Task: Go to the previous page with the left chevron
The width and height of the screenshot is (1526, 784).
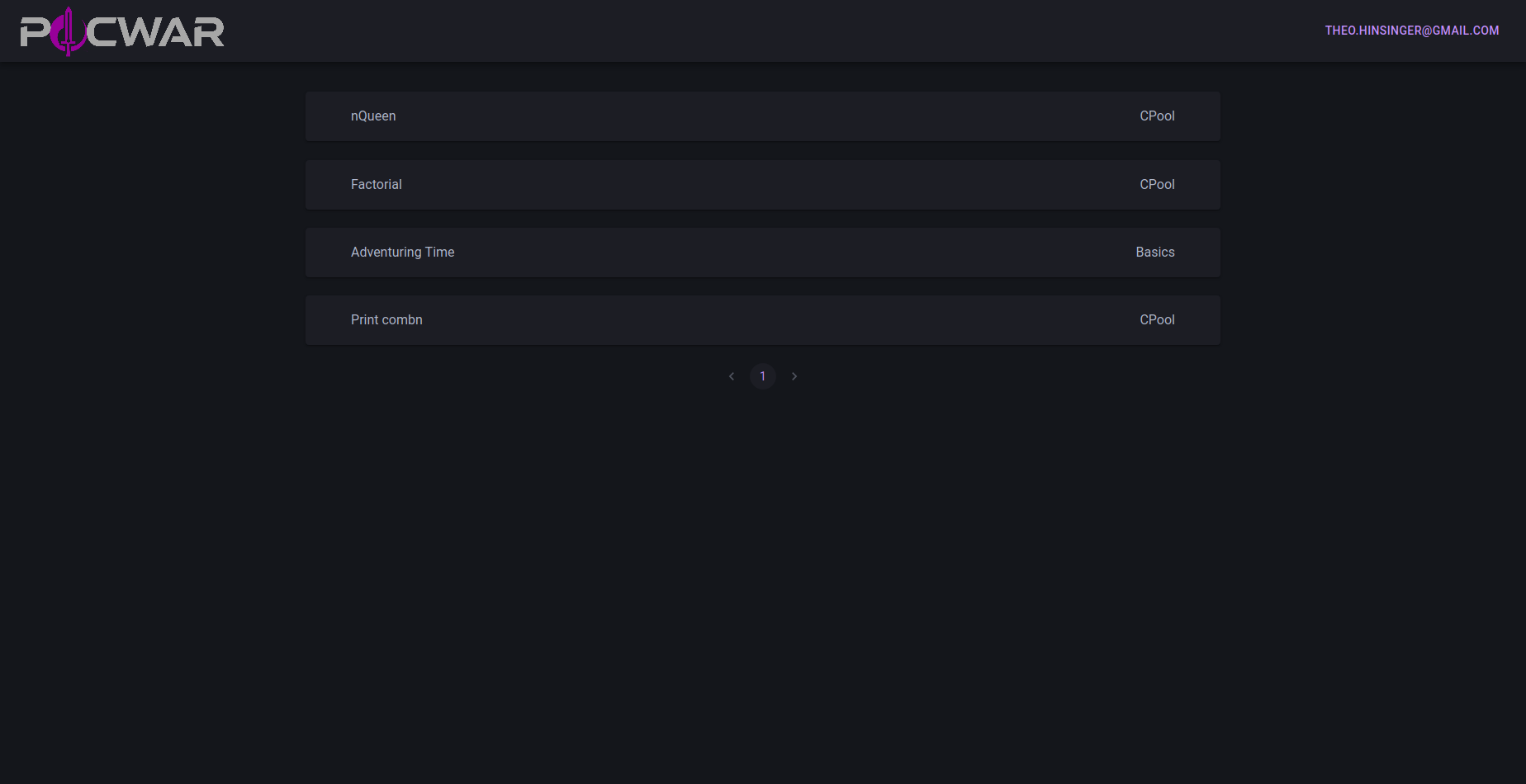Action: coord(732,376)
